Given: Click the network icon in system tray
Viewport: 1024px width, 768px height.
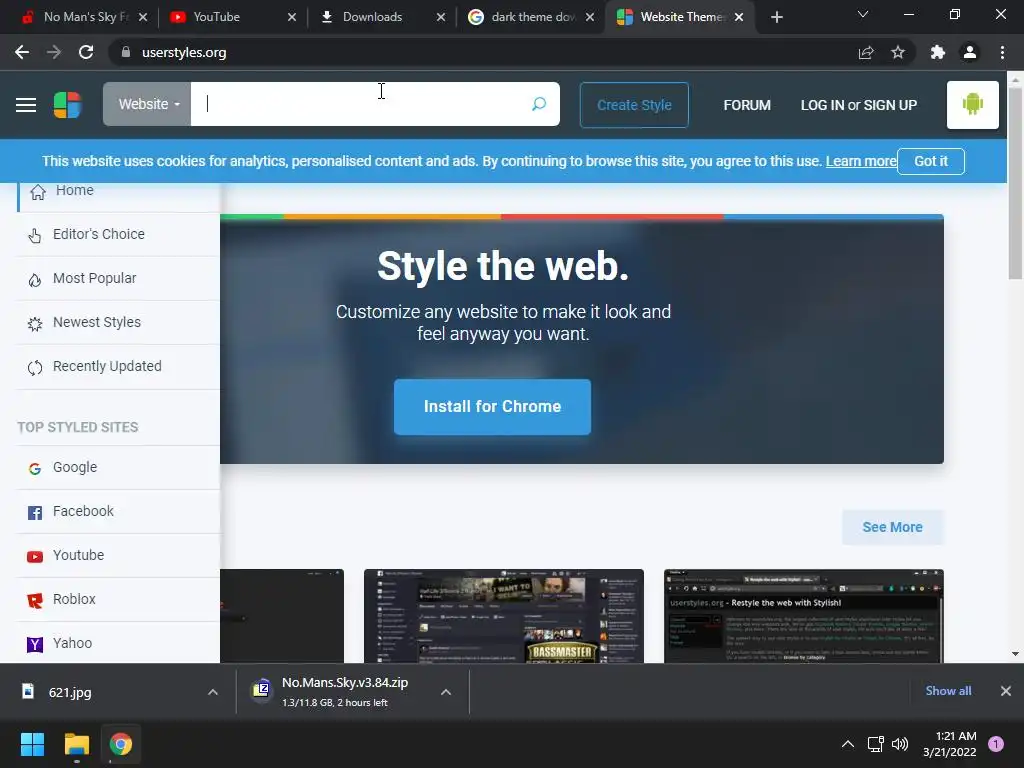Looking at the screenshot, I should click(x=875, y=744).
